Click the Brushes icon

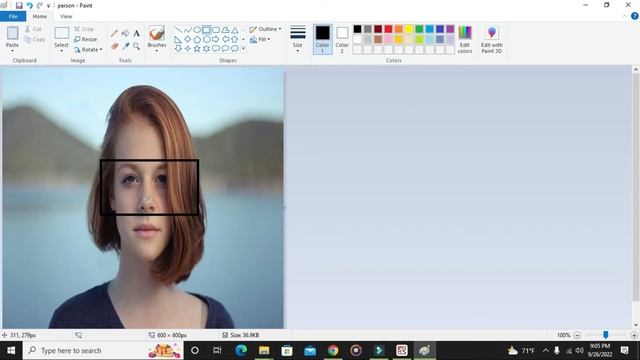[157, 33]
